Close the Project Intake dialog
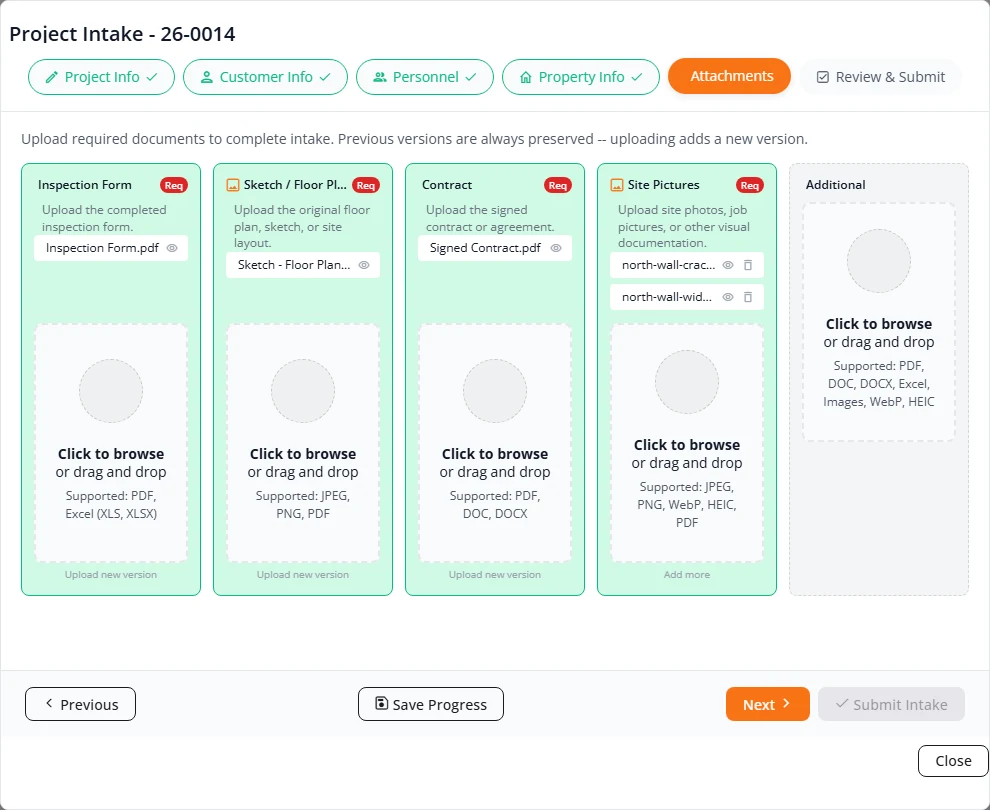This screenshot has height=810, width=990. click(953, 761)
